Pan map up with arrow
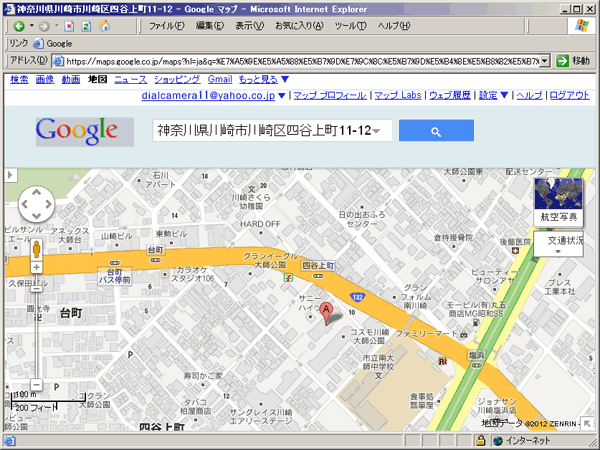The width and height of the screenshot is (600, 450). (36, 192)
